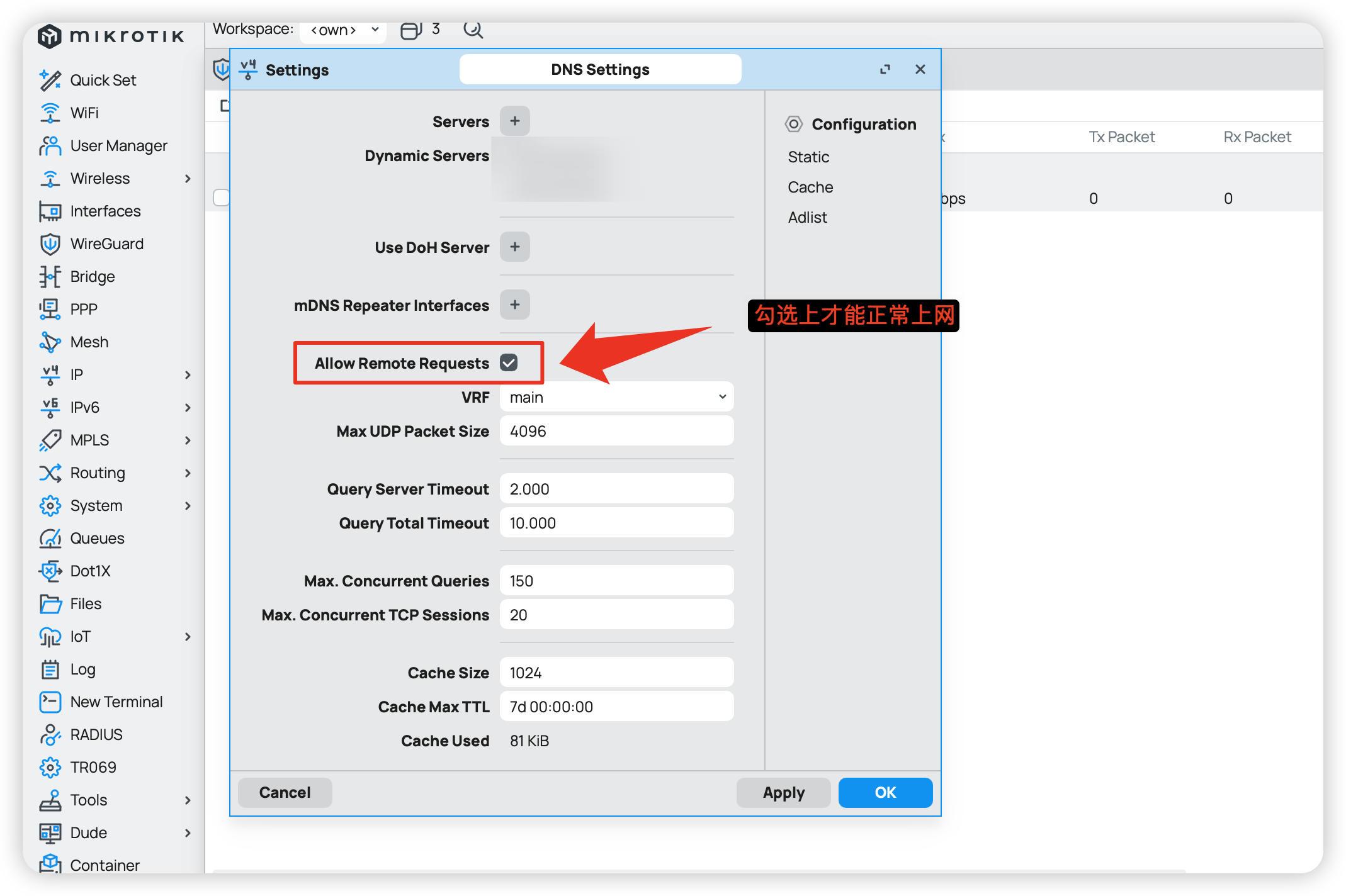Screen dimensions: 1346x896
Task: Open Quick Set wand icon
Action: coord(50,80)
